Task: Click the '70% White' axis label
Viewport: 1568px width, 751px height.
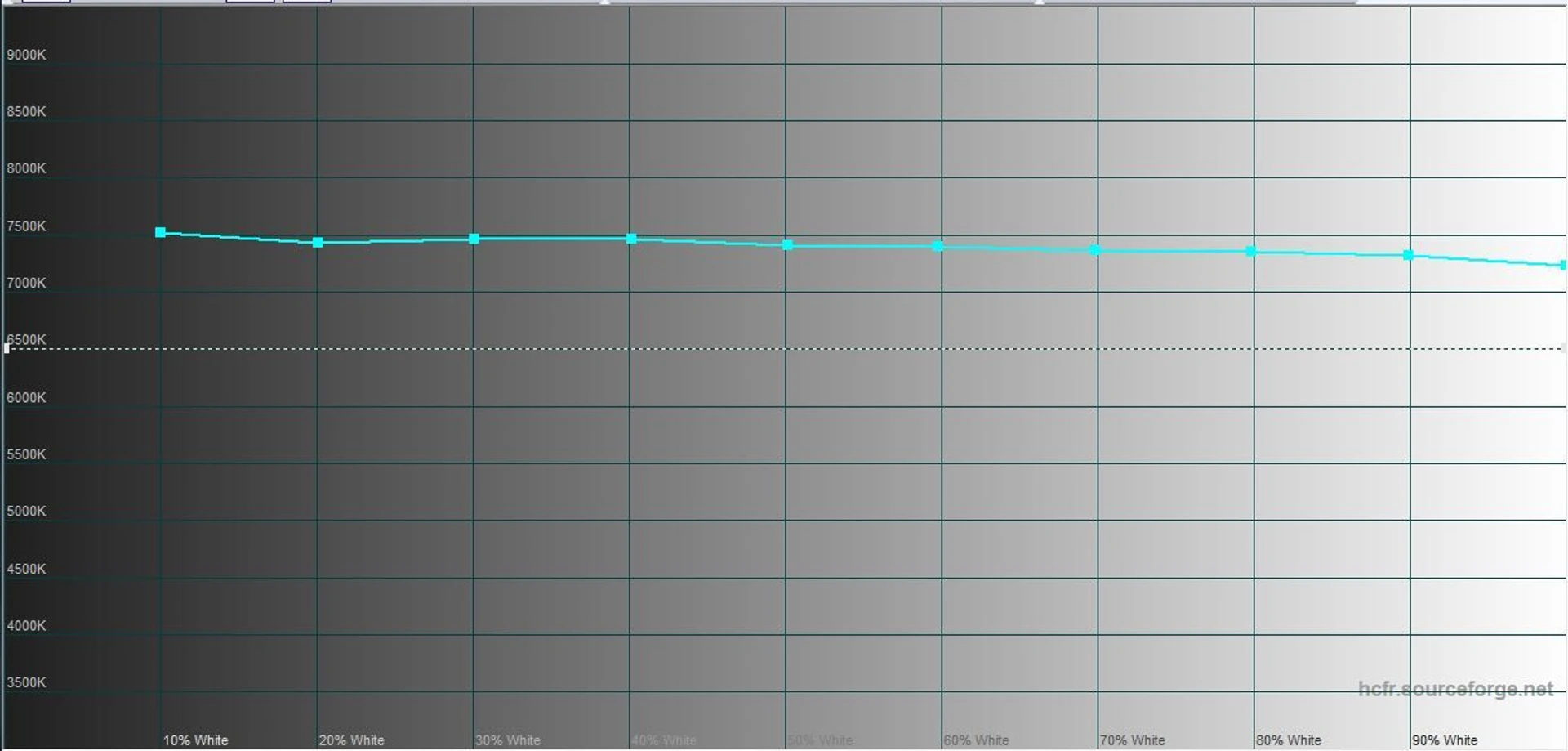Action: [x=1132, y=740]
